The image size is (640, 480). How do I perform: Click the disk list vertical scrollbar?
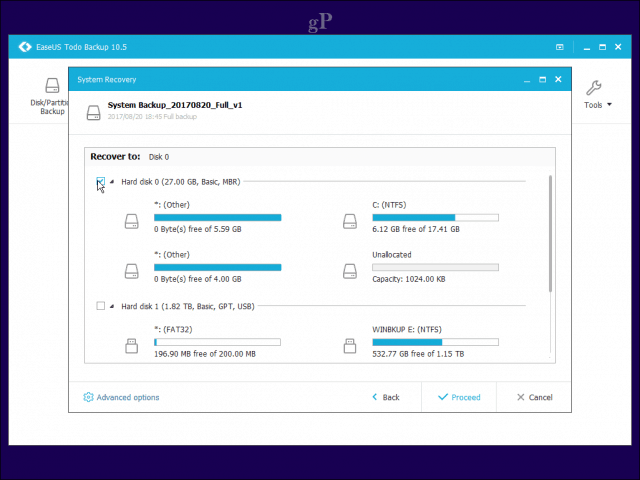click(x=550, y=233)
